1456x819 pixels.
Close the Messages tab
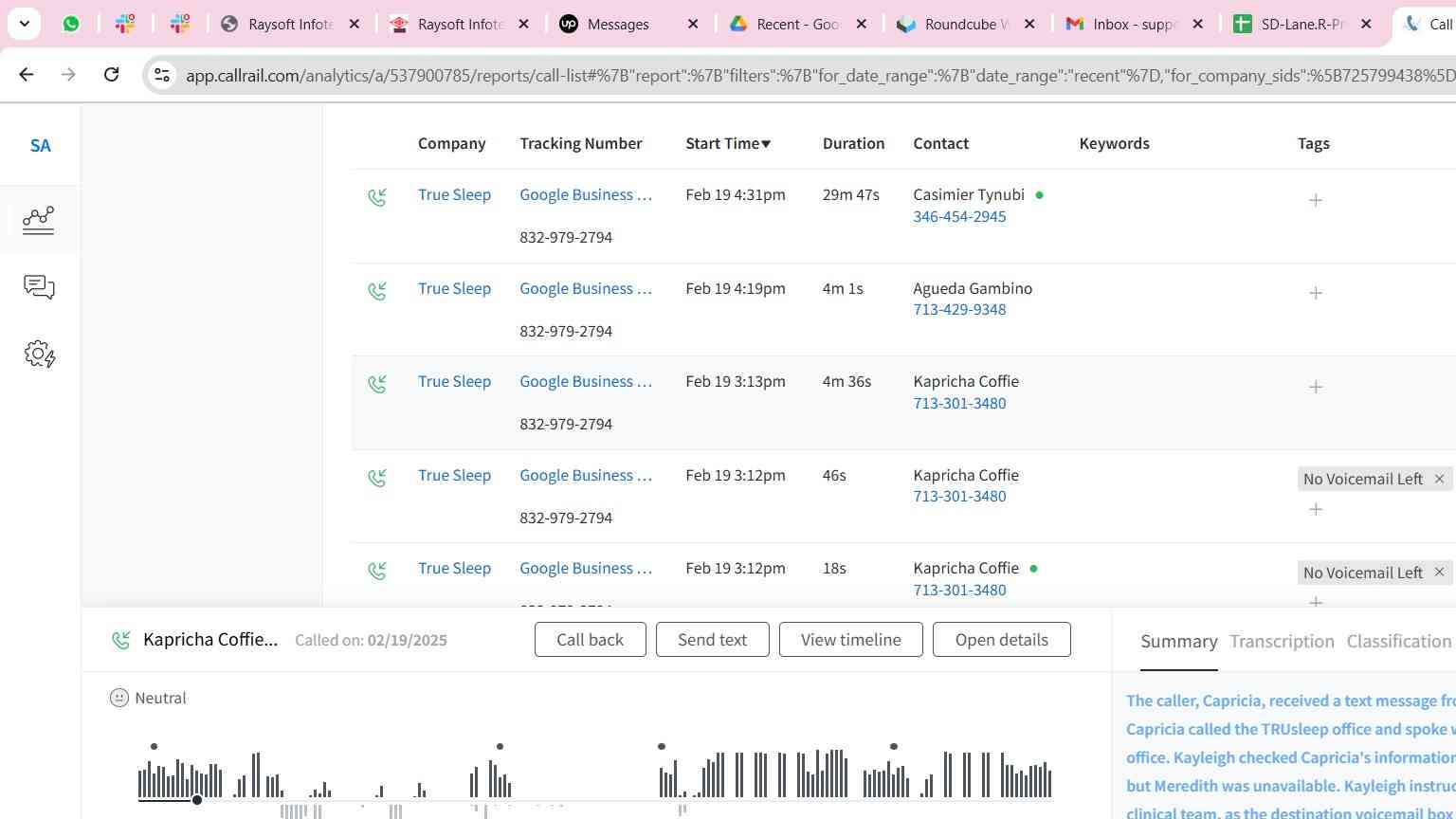693,24
